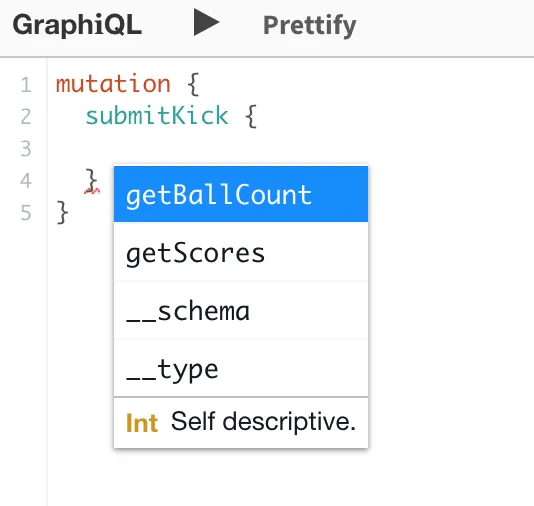Click the opening brace after submitKick
Screen dimensions: 534x506
click(x=251, y=116)
